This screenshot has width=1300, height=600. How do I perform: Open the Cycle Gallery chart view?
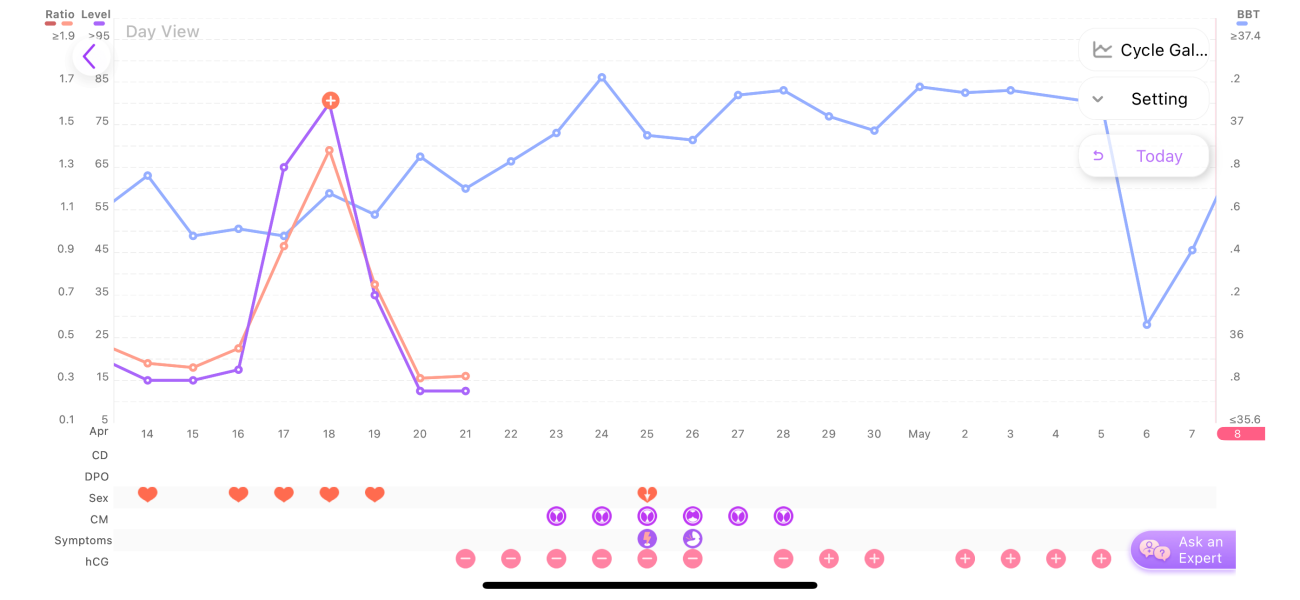(x=1144, y=50)
